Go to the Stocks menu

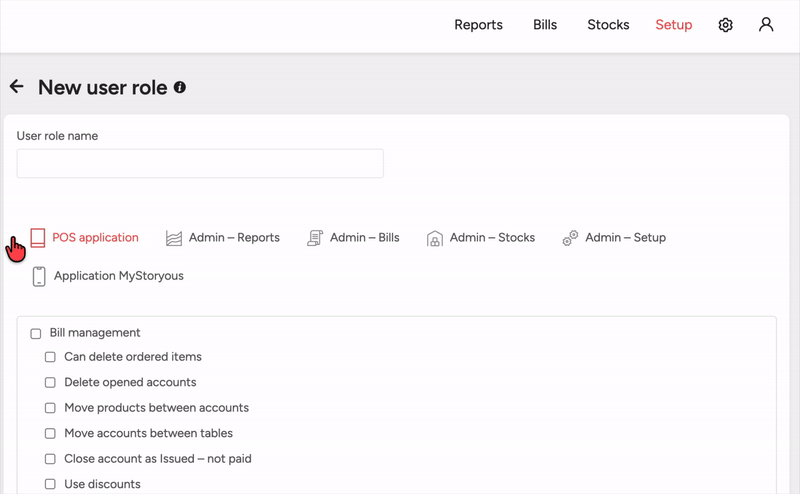click(x=608, y=25)
